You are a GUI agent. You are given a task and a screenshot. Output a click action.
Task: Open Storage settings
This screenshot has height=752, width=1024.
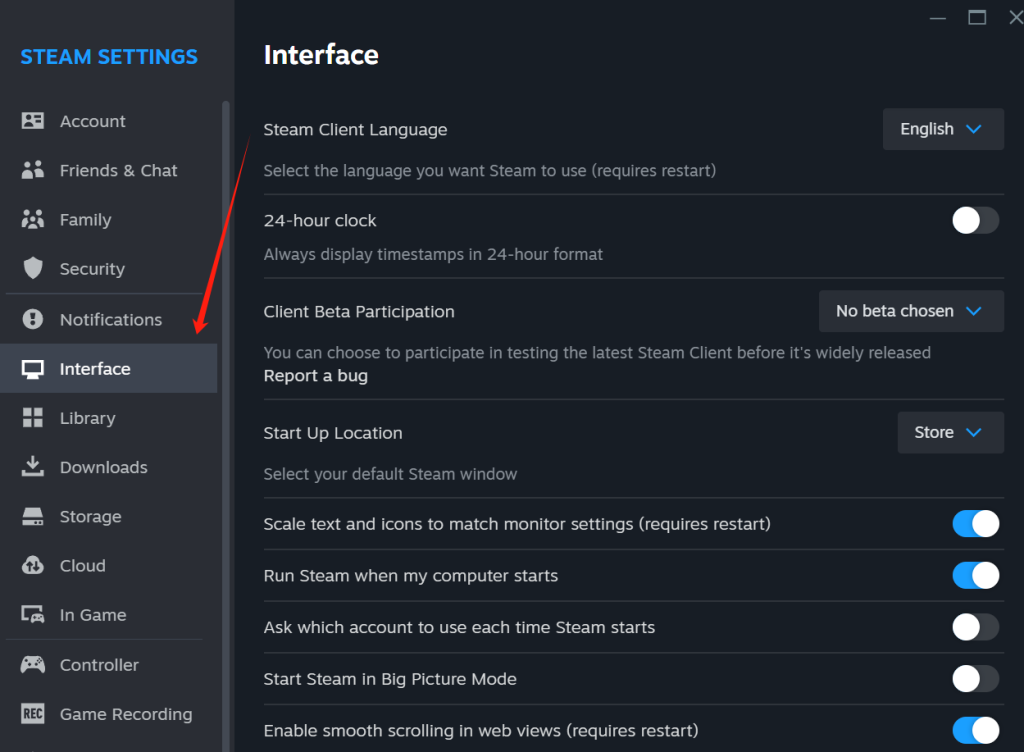click(108, 516)
